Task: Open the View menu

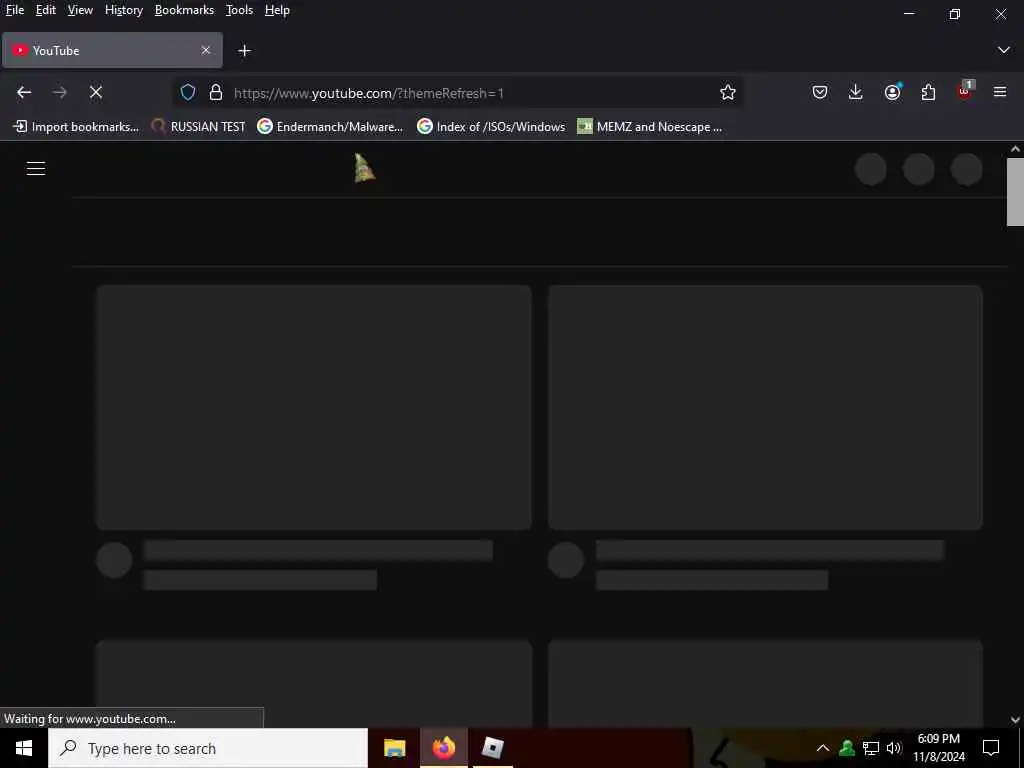Action: [80, 10]
